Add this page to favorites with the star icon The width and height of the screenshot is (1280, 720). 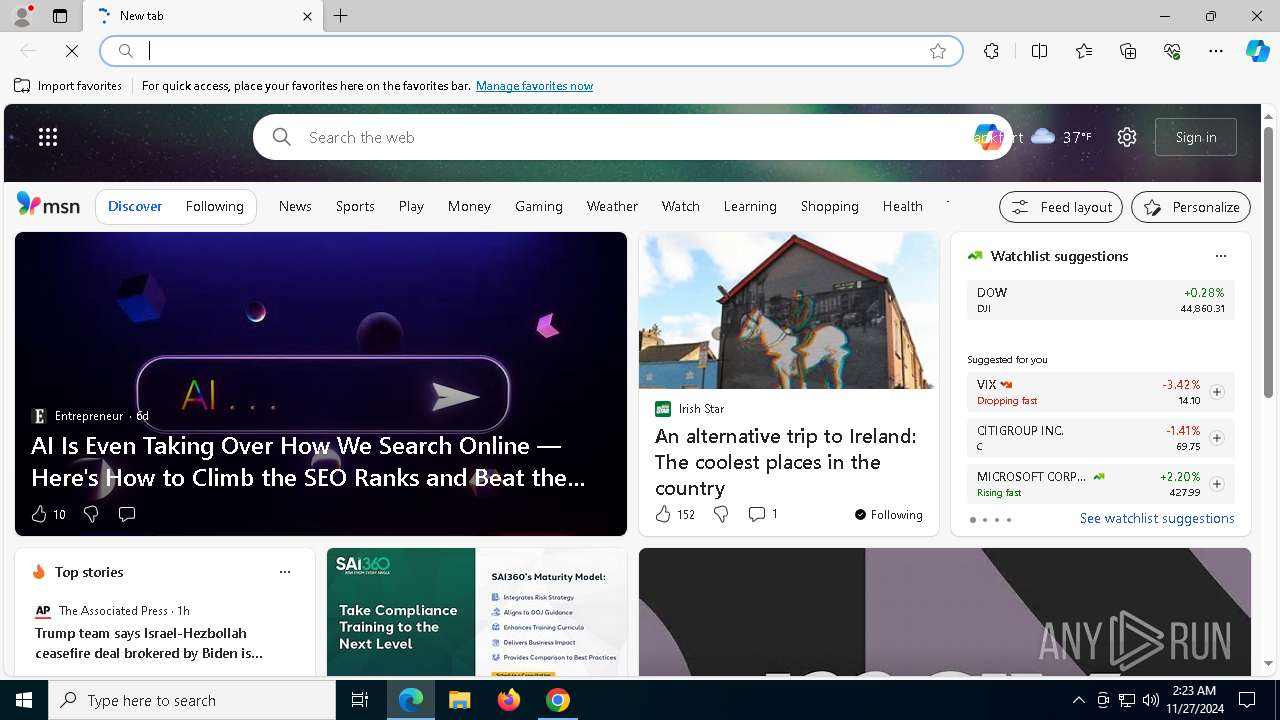tap(938, 51)
